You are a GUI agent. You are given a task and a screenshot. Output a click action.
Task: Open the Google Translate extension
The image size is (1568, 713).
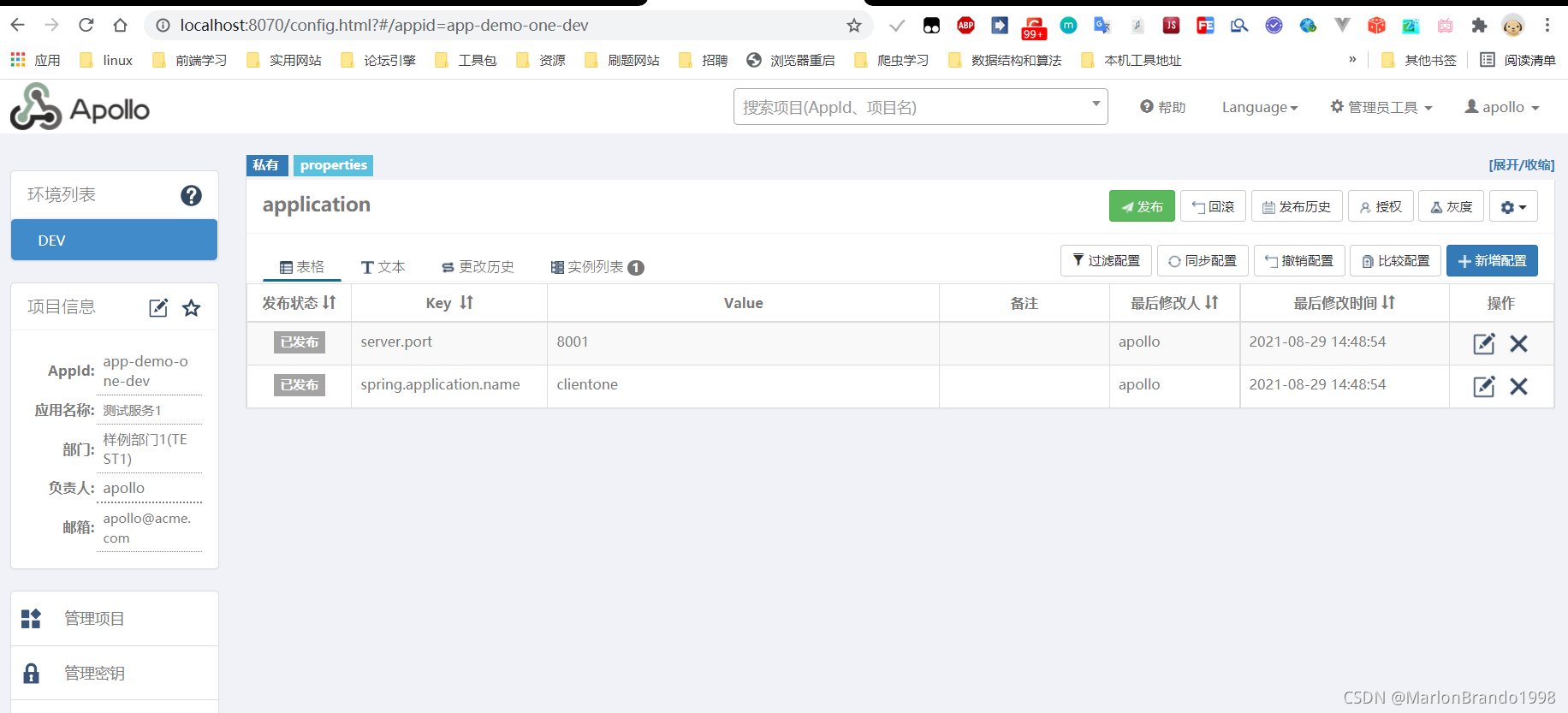pyautogui.click(x=1102, y=26)
